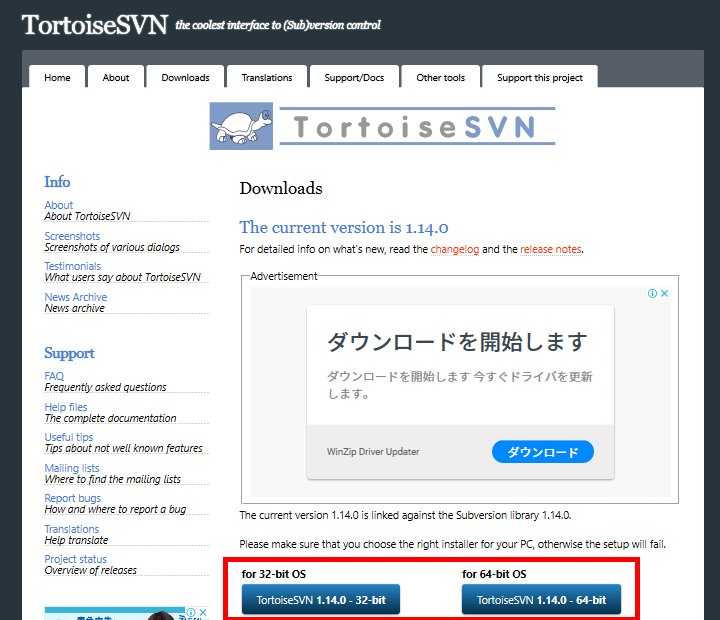Click the 'for 64-bit OS' label
The image size is (720, 620).
(x=494, y=574)
